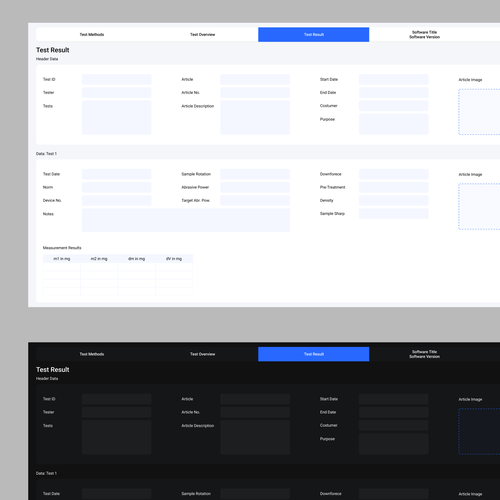Click the Costumer field in dark mockup

394,425
